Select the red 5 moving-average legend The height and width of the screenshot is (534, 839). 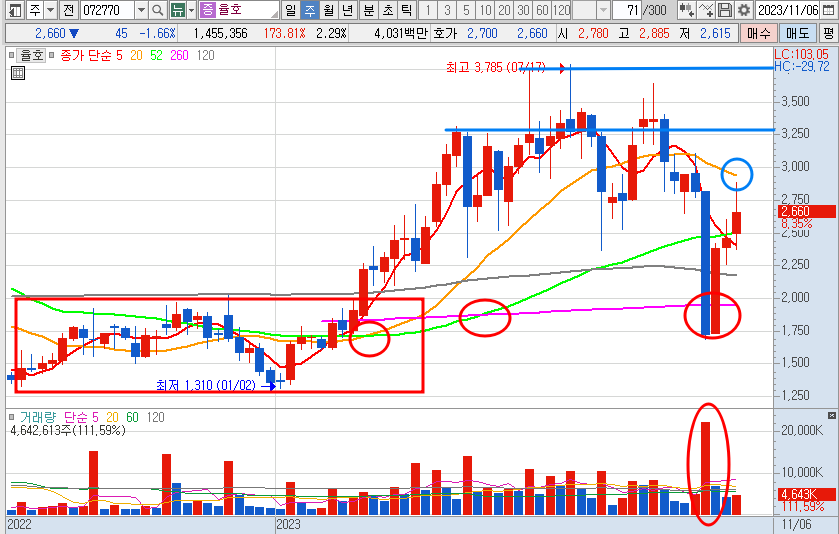[119, 55]
